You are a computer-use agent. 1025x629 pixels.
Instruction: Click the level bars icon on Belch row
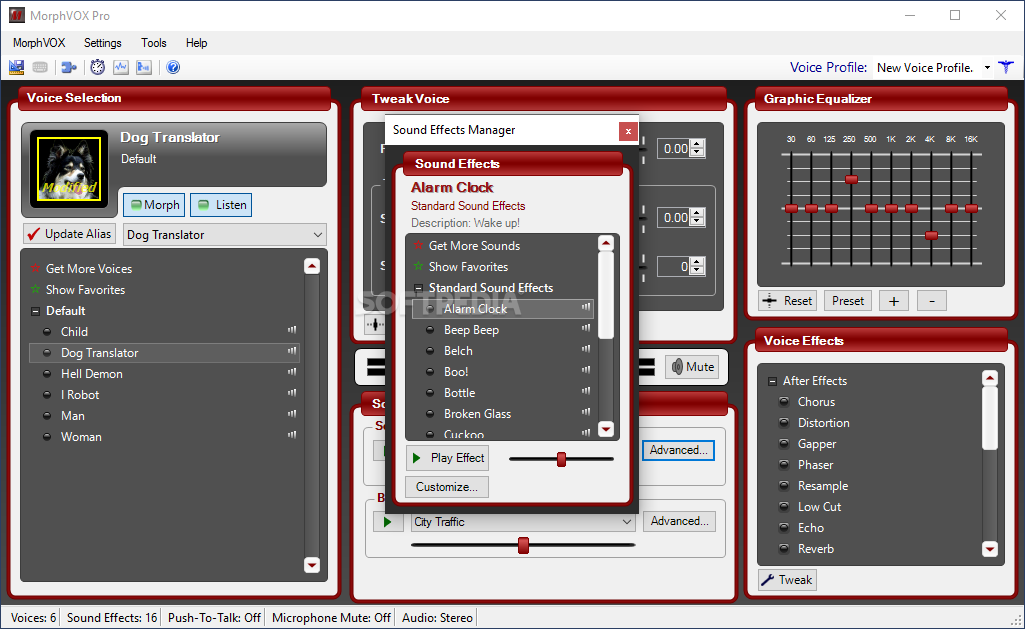586,349
